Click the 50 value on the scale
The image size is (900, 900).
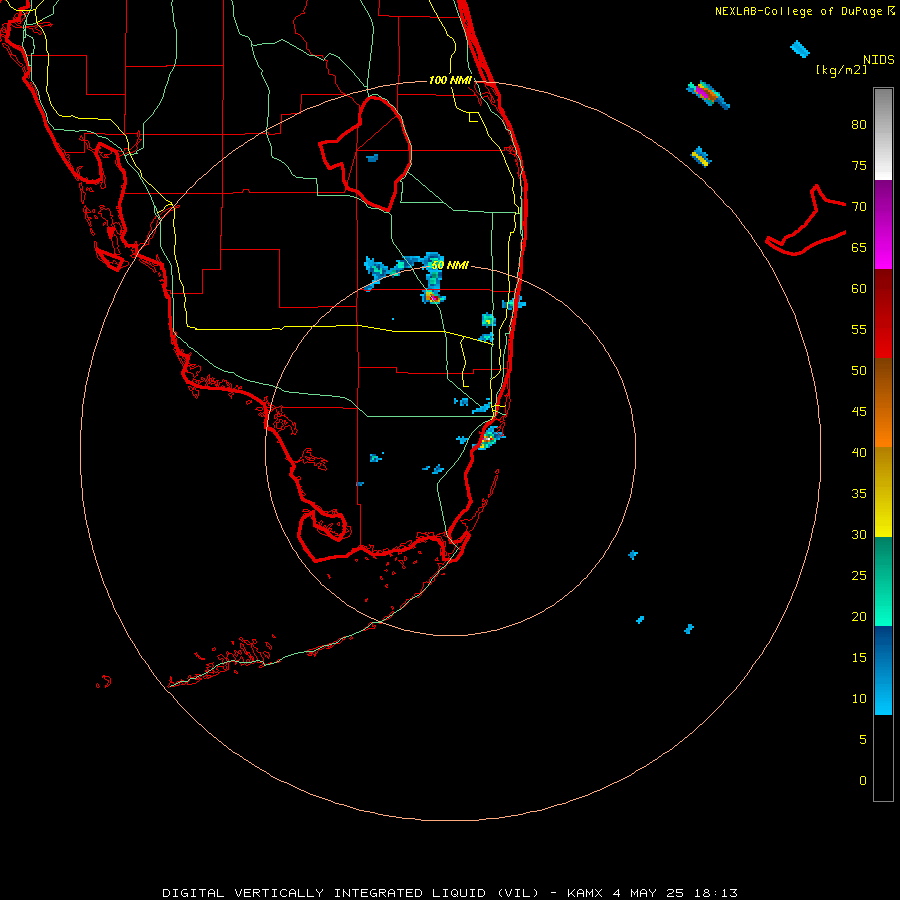click(859, 370)
